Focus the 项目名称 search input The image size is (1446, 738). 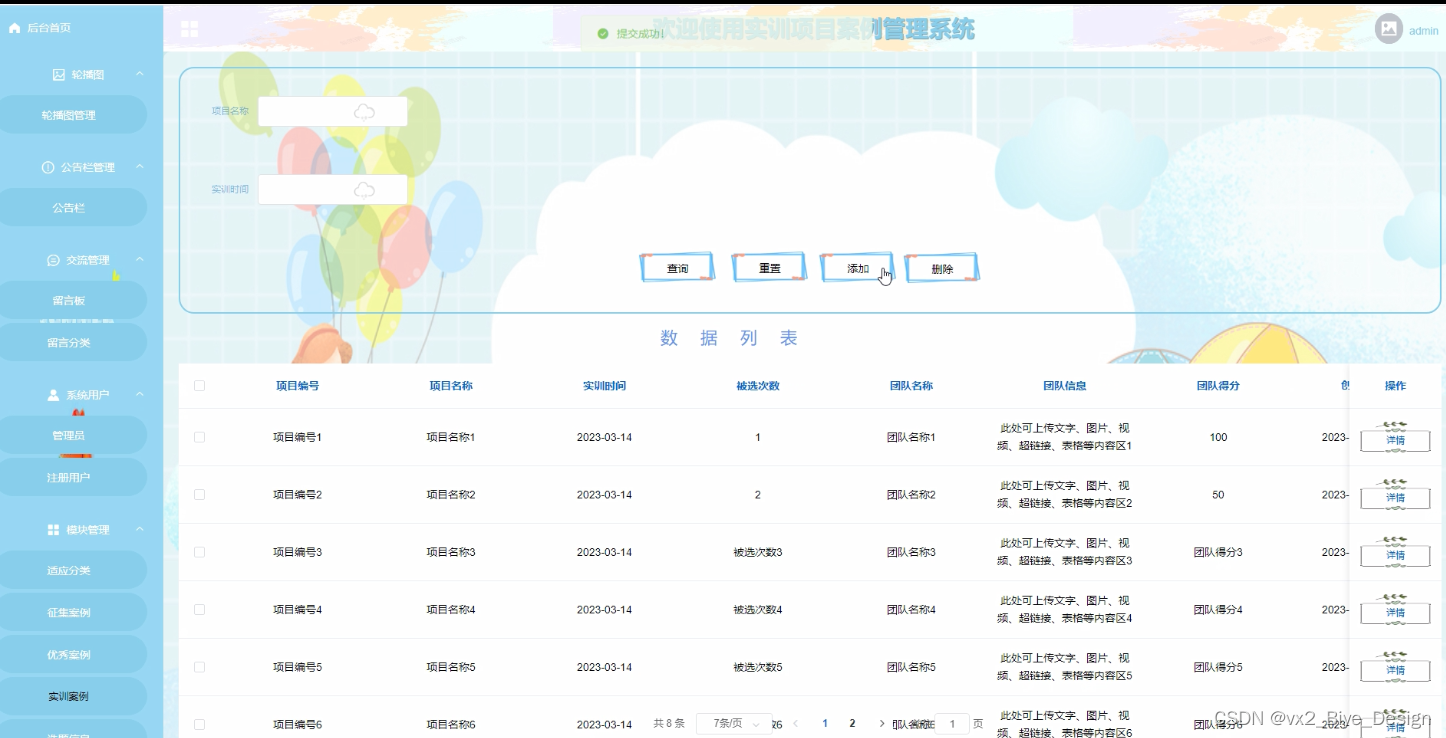pyautogui.click(x=333, y=112)
